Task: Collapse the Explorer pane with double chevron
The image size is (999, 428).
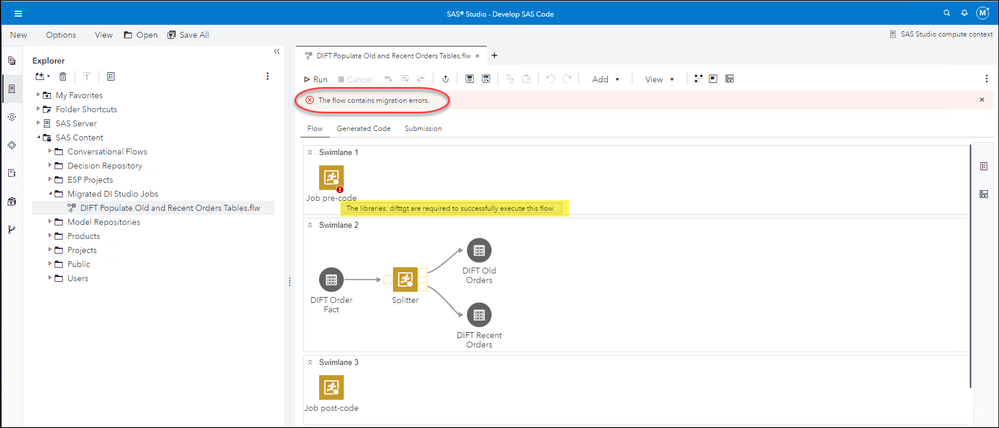Action: click(276, 52)
